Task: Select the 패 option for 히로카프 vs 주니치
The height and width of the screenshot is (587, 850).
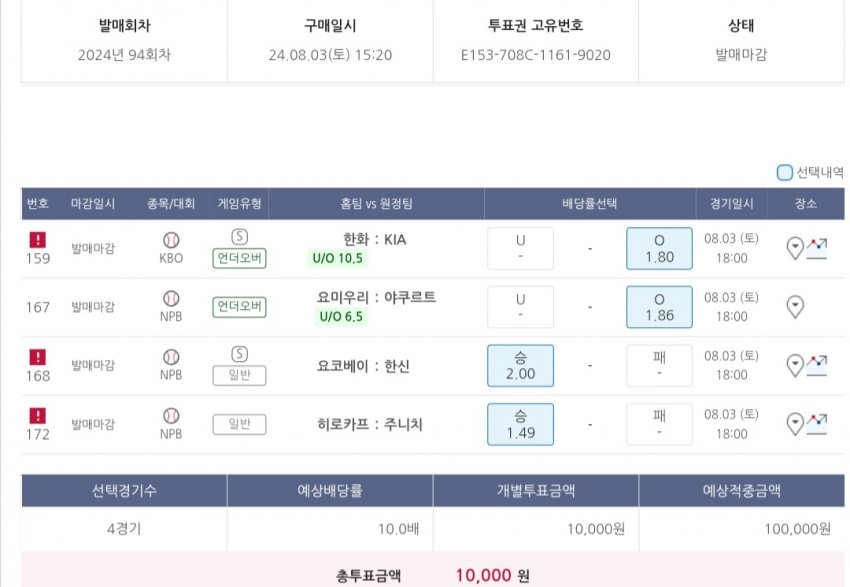Action: [x=659, y=424]
